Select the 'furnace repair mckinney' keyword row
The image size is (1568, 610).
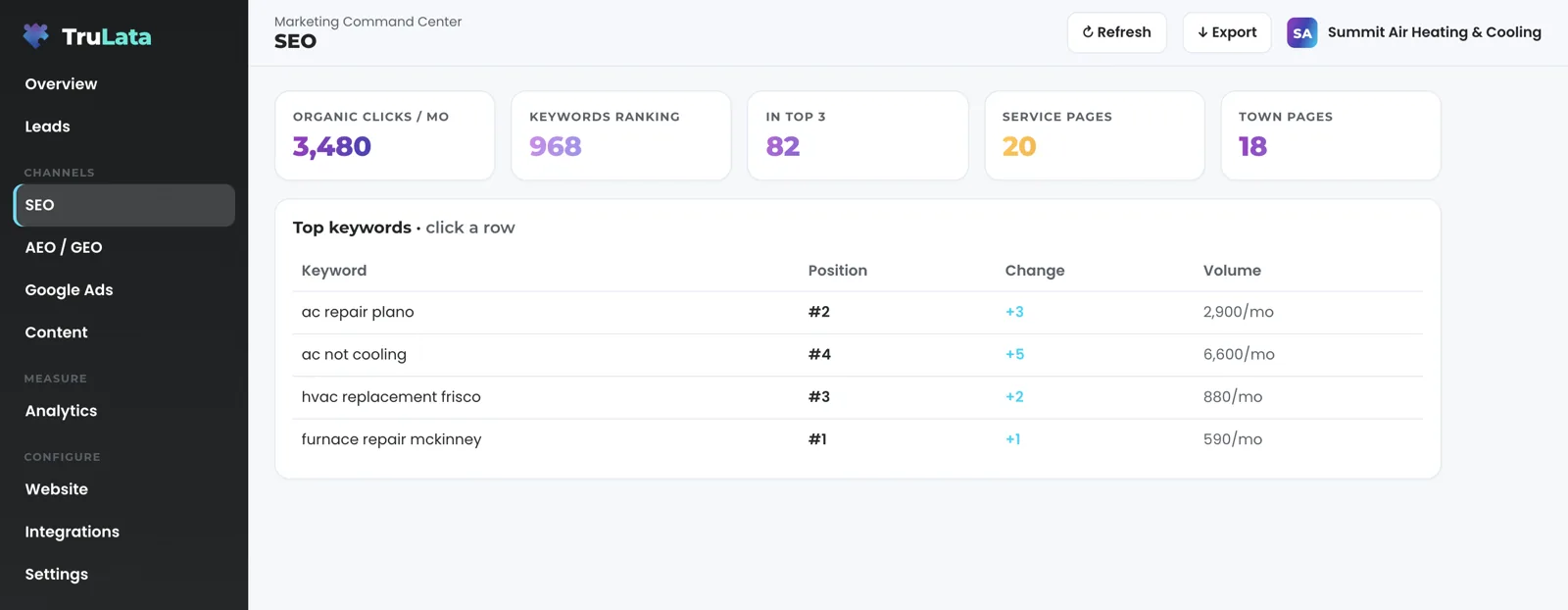tap(857, 439)
